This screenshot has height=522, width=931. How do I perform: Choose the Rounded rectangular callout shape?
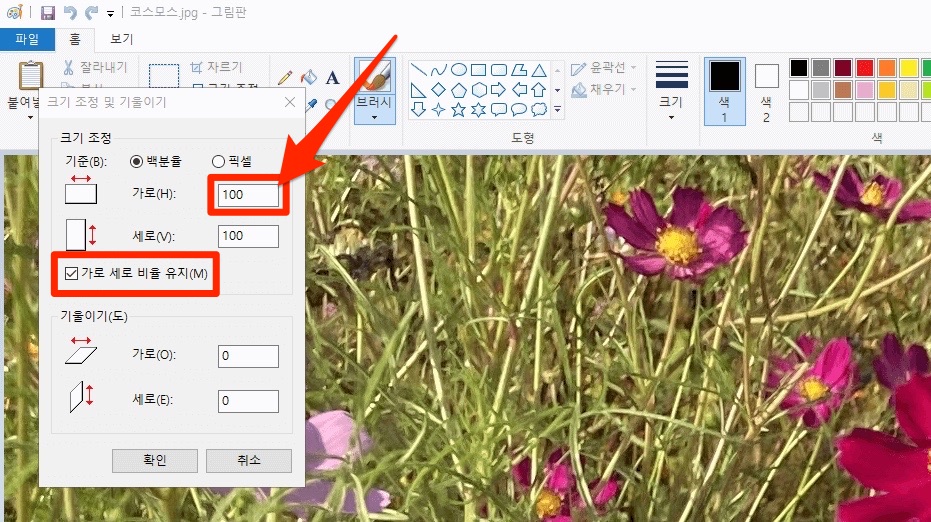point(499,109)
